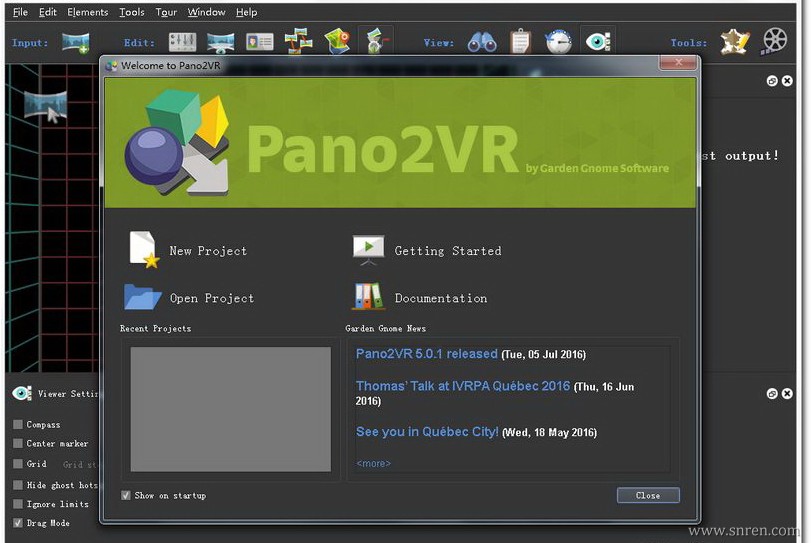This screenshot has width=811, height=543.
Task: Open the clipboard List View icon
Action: (x=521, y=42)
